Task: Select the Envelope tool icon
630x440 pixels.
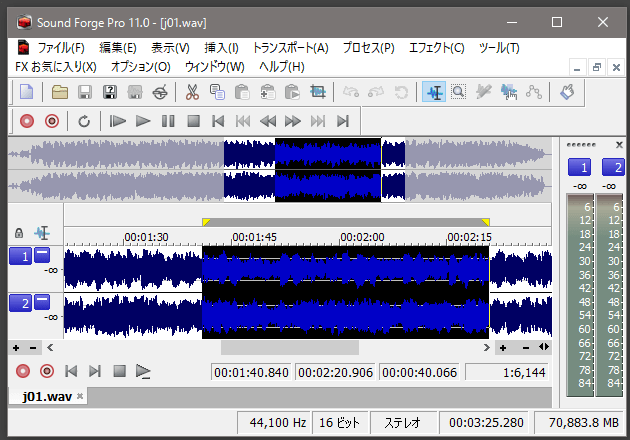Action: coord(534,92)
